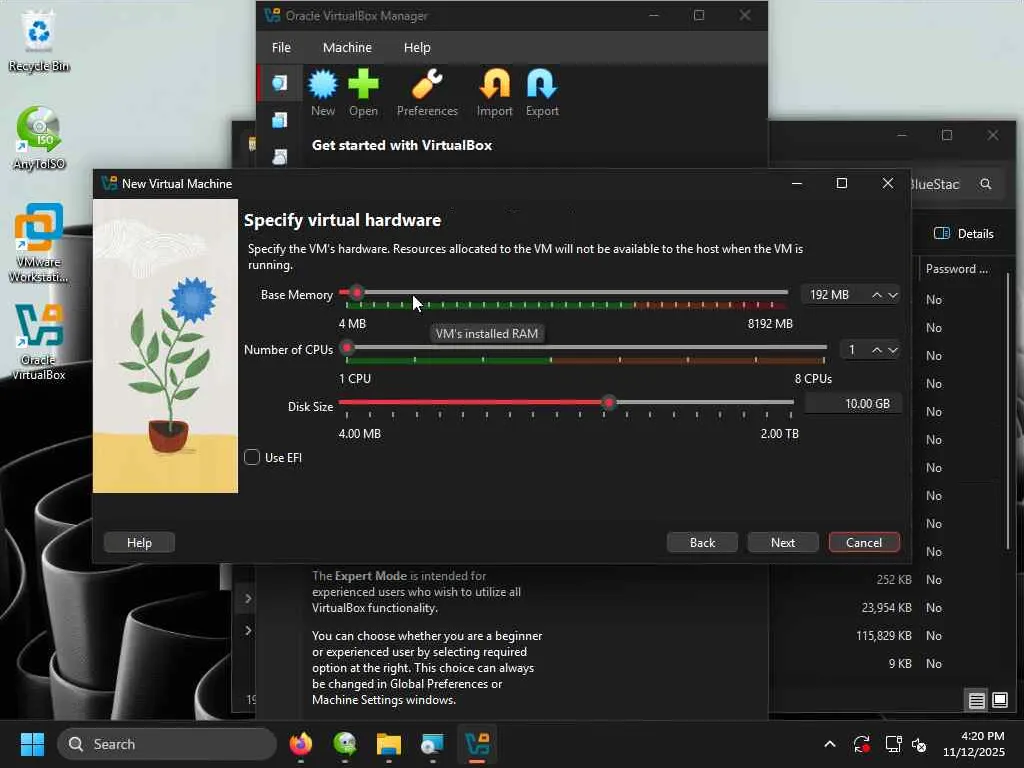1024x768 pixels.
Task: Click the Disk Size slider handle
Action: (609, 402)
